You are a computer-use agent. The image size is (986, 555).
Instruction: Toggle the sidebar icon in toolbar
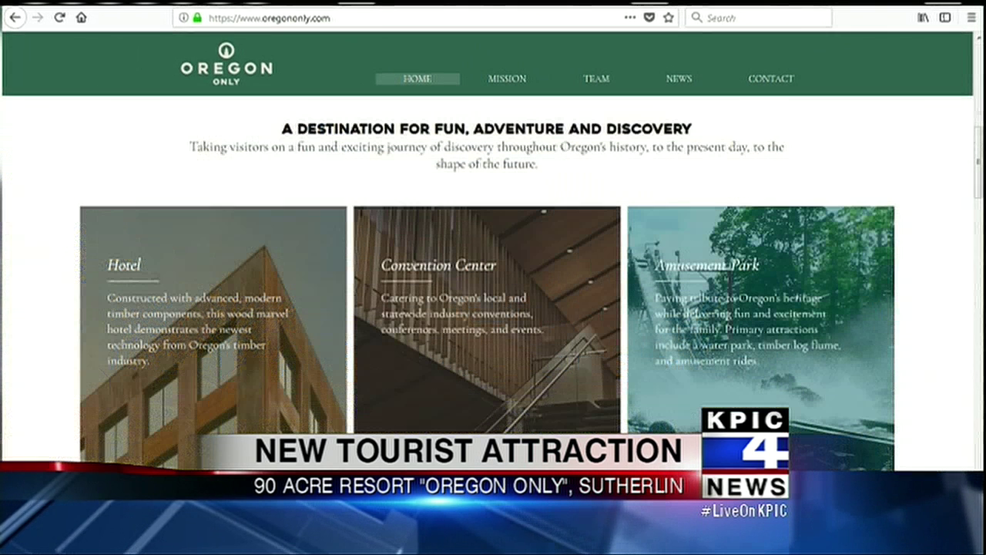tap(945, 18)
